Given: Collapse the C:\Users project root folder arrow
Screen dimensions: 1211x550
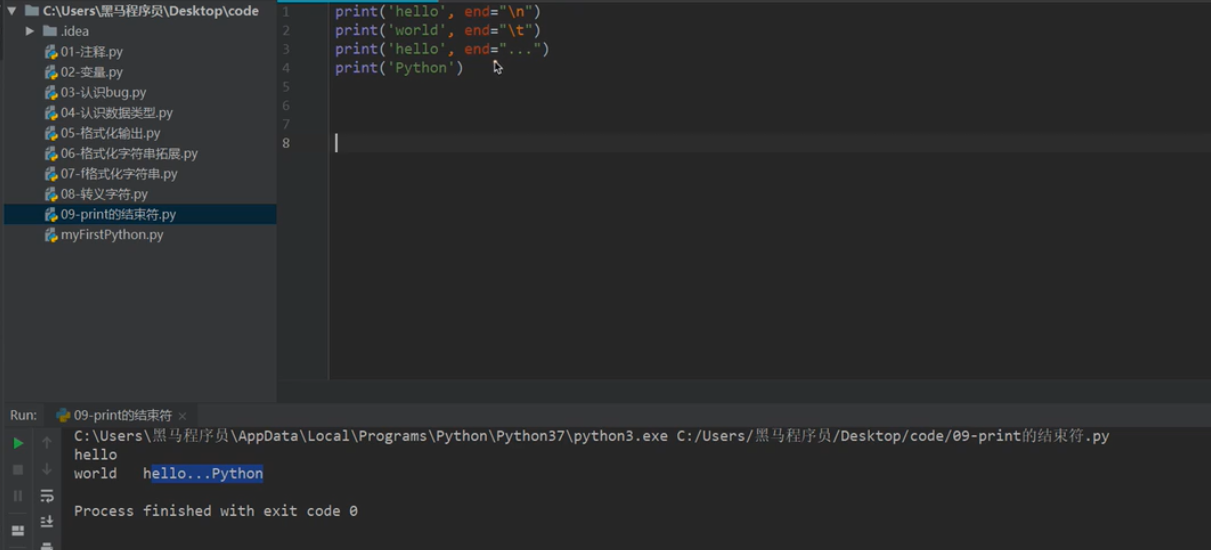Looking at the screenshot, I should pyautogui.click(x=11, y=11).
